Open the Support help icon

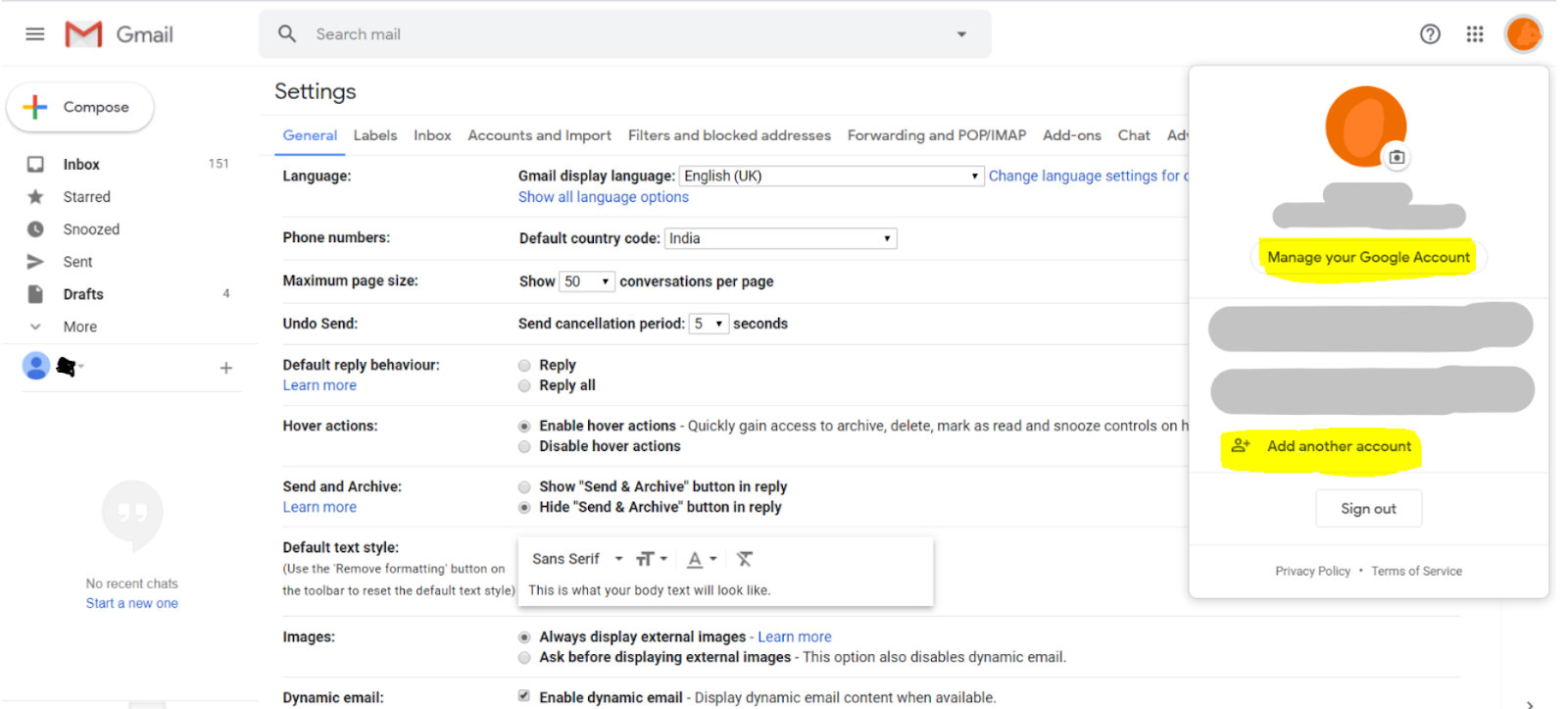1430,34
